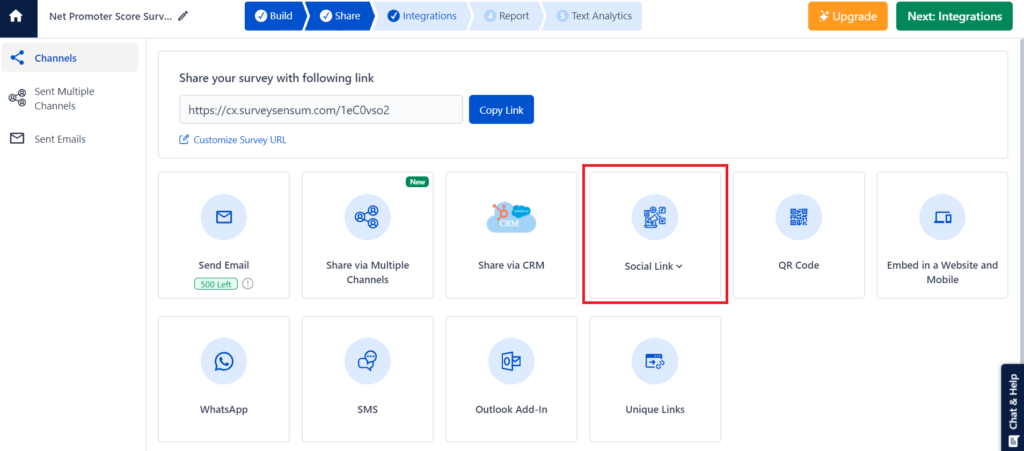
Task: Open the QR Code icon tile
Action: click(x=798, y=217)
